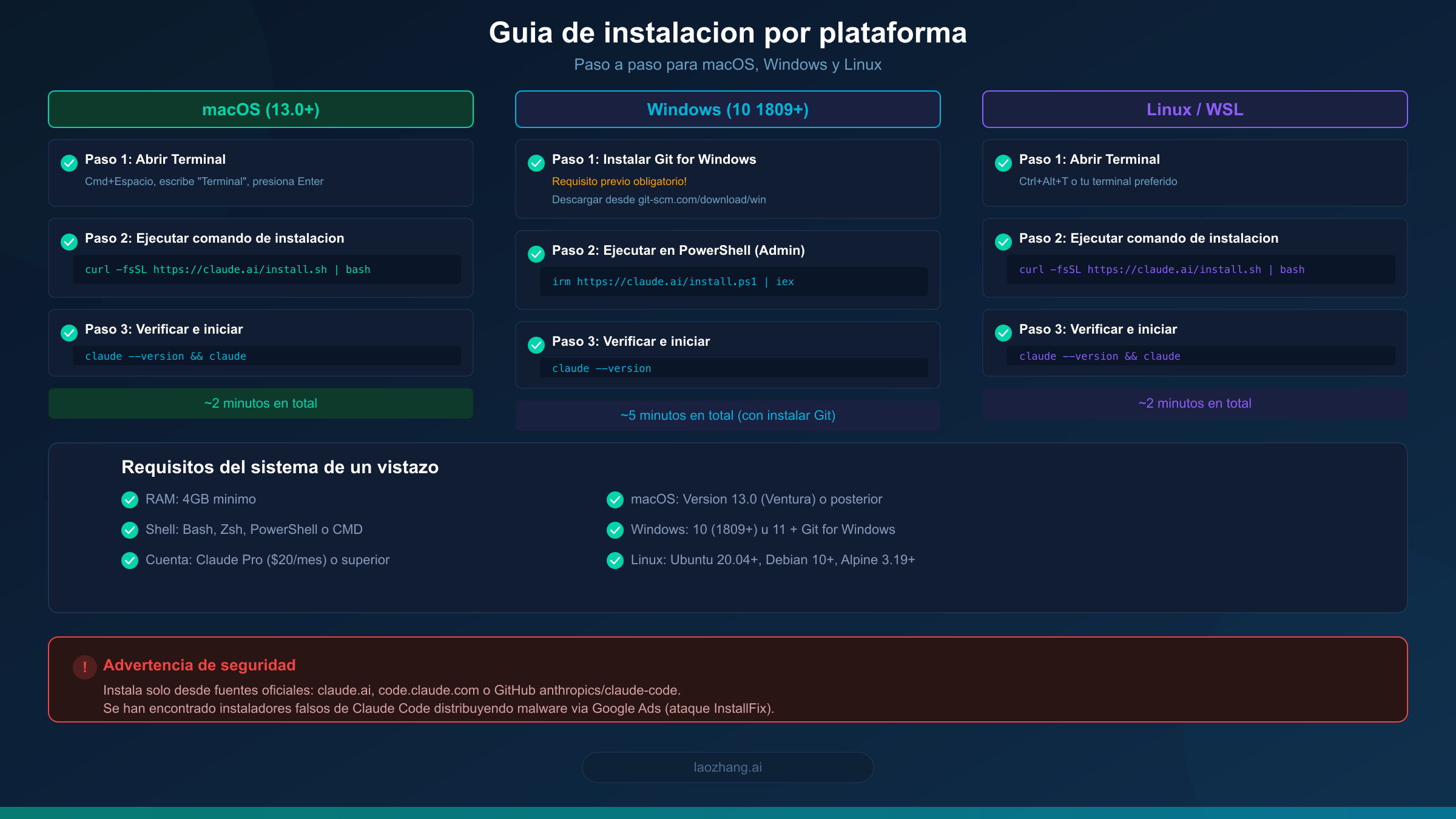This screenshot has width=1456, height=819.
Task: Expand the macOS (13.0+) section header
Action: (260, 109)
